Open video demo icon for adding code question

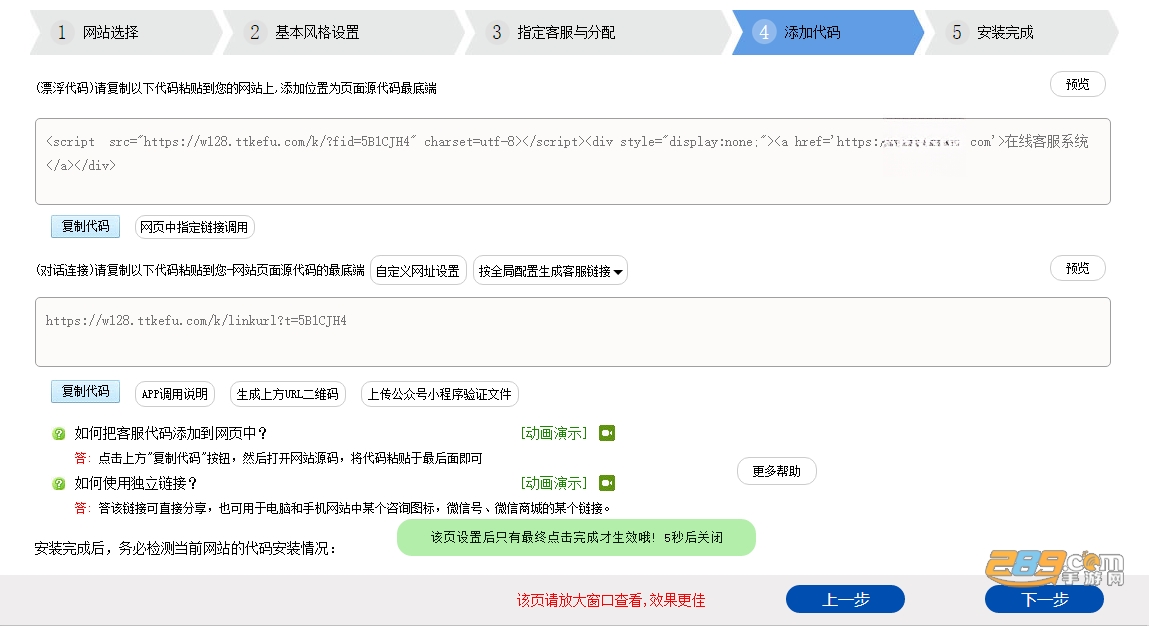[x=607, y=433]
